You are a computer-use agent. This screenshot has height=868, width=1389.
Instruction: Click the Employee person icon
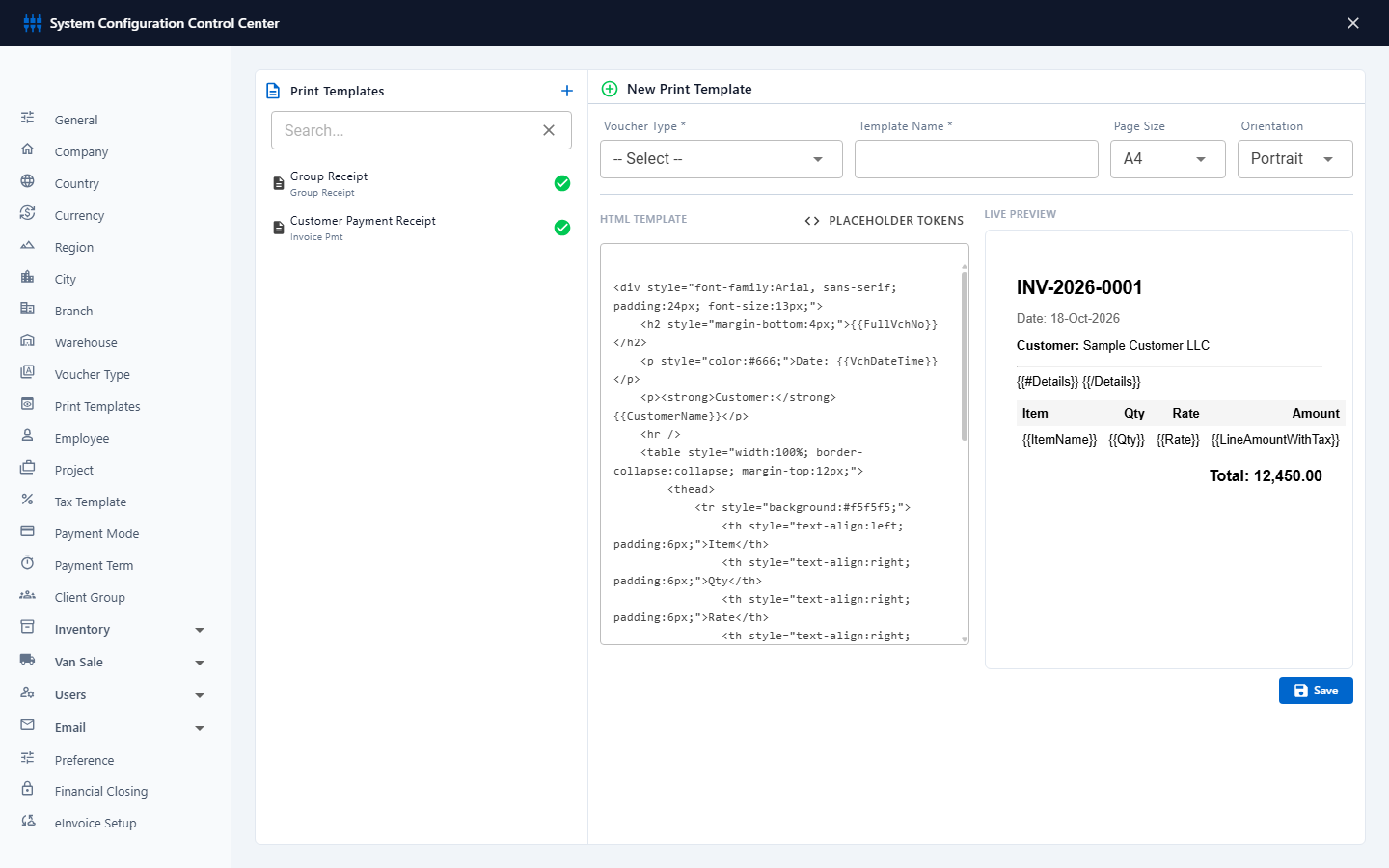tap(27, 436)
